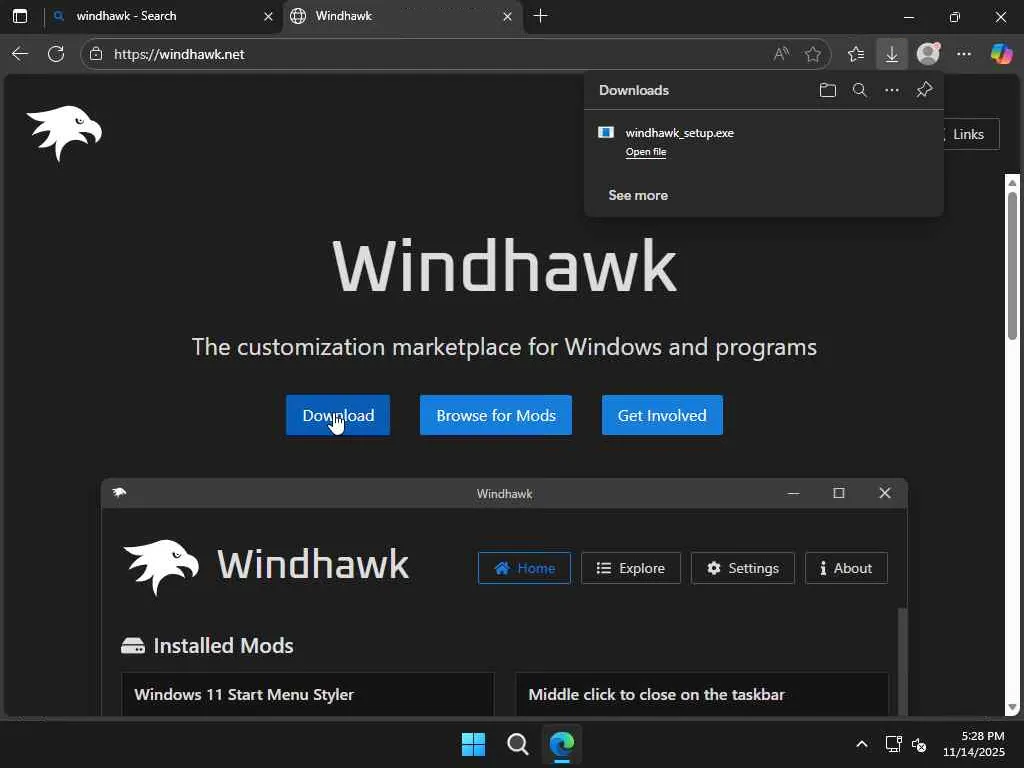The width and height of the screenshot is (1024, 768).
Task: Click the Windows 11 Start Menu Styler card
Action: 308,694
